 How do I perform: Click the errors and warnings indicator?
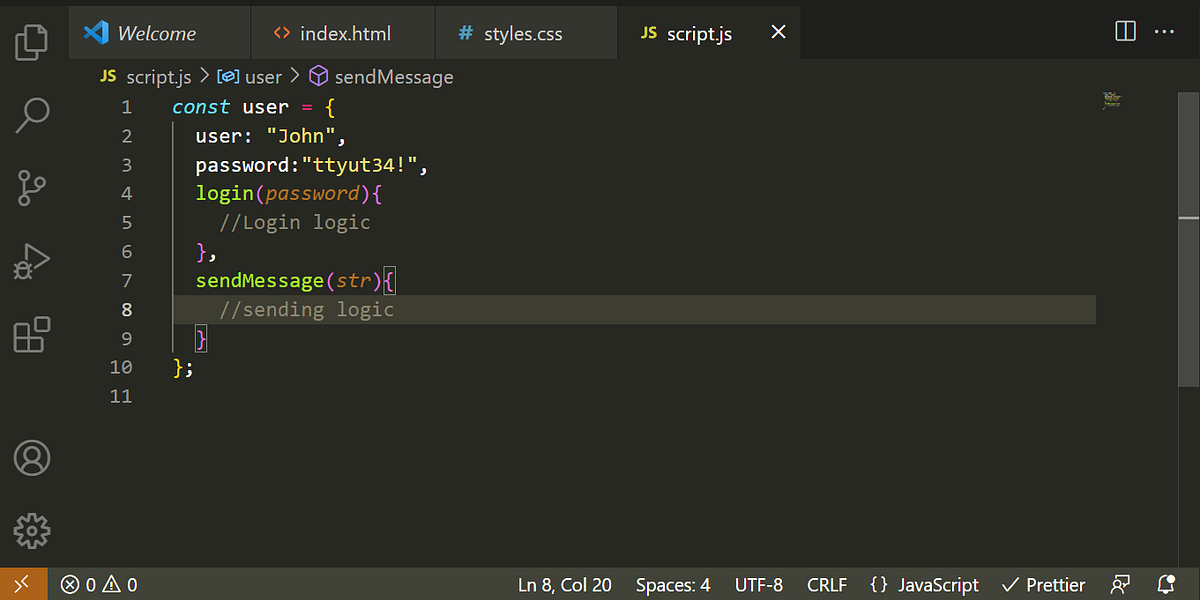pos(99,585)
